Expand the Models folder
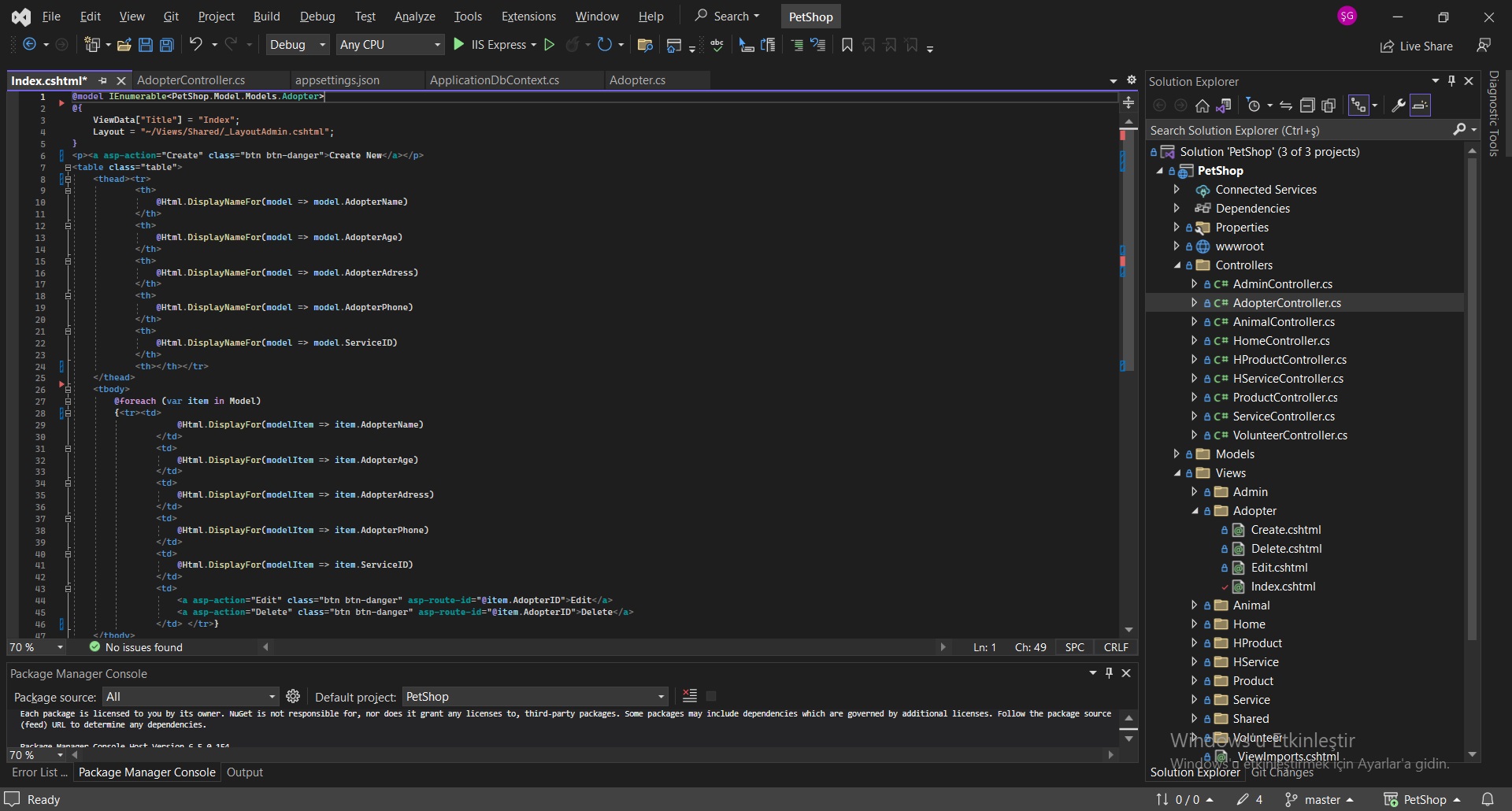Image resolution: width=1512 pixels, height=811 pixels. click(1177, 454)
